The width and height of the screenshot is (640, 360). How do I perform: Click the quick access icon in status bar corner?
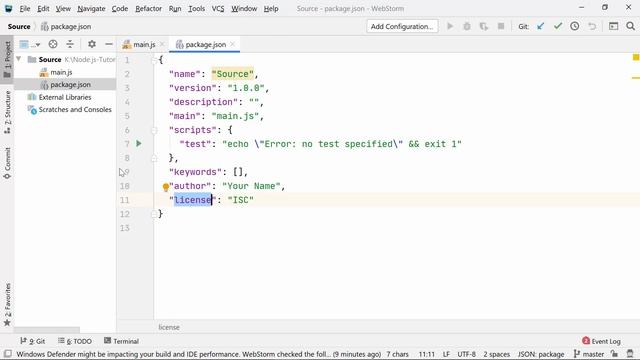[x=8, y=354]
